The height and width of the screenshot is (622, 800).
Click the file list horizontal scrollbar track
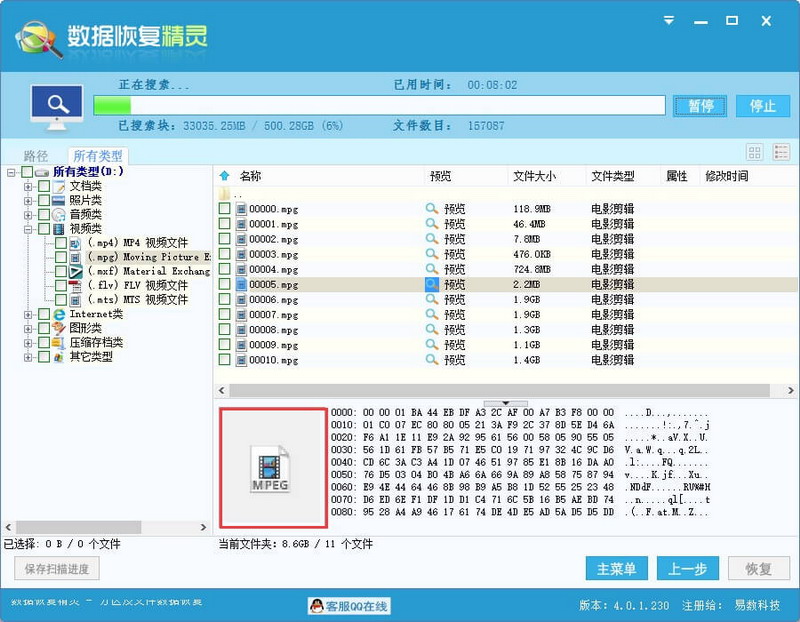click(499, 390)
